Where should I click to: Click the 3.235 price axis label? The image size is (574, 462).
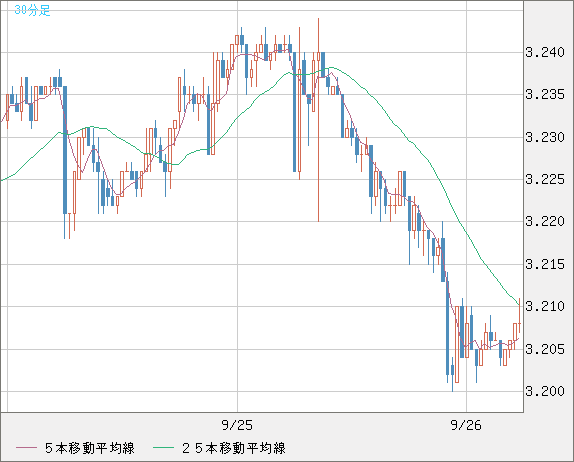click(x=545, y=94)
